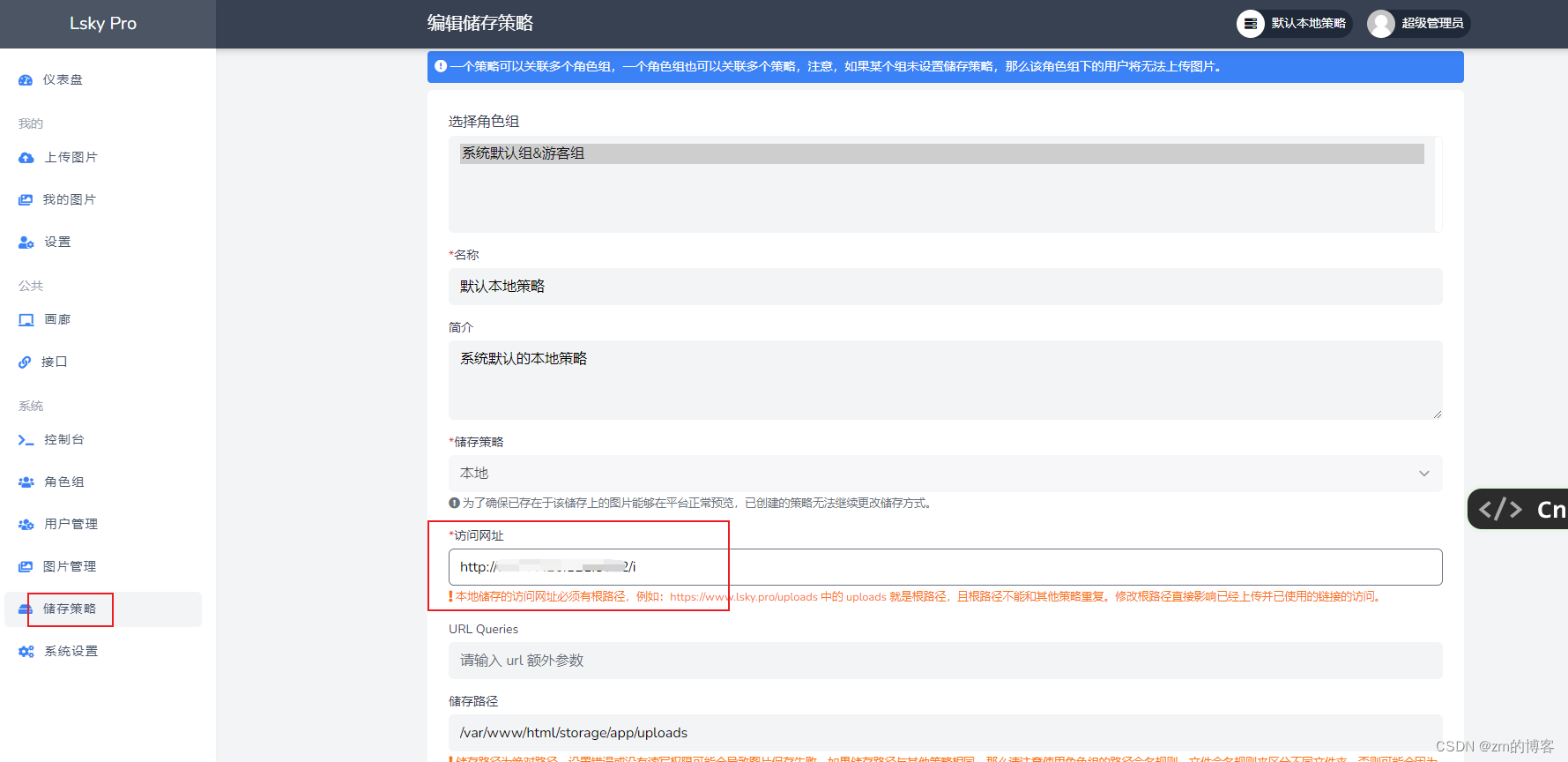
Task: Click the system settings gears icon
Action: (x=26, y=652)
